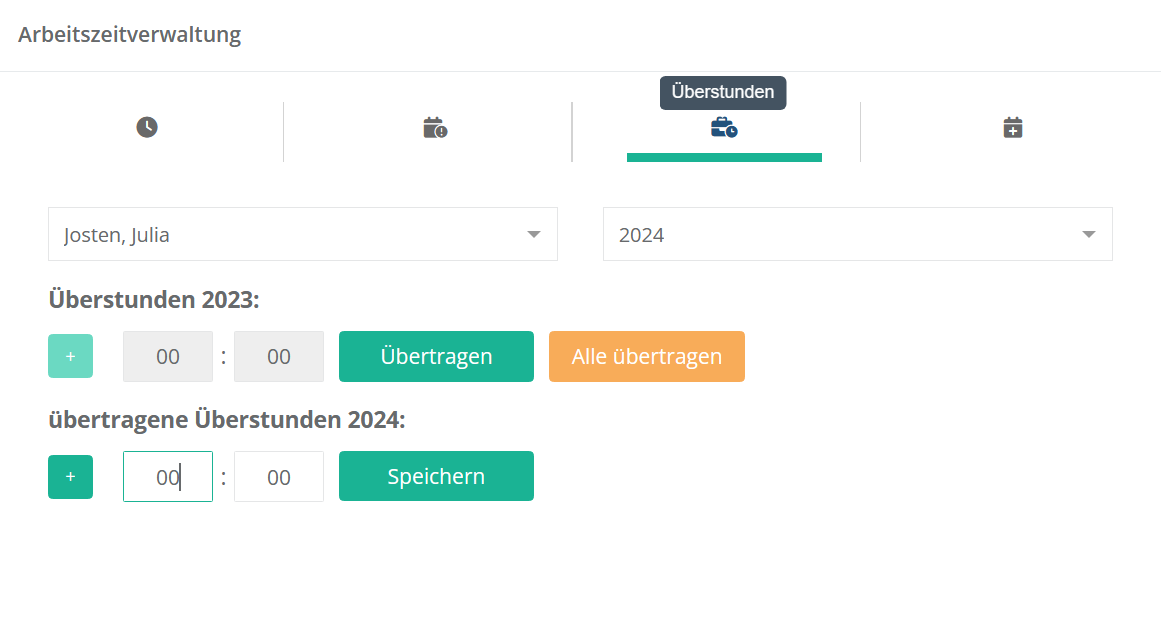Click the Überstunden tooltip label
1161x634 pixels.
tap(723, 92)
